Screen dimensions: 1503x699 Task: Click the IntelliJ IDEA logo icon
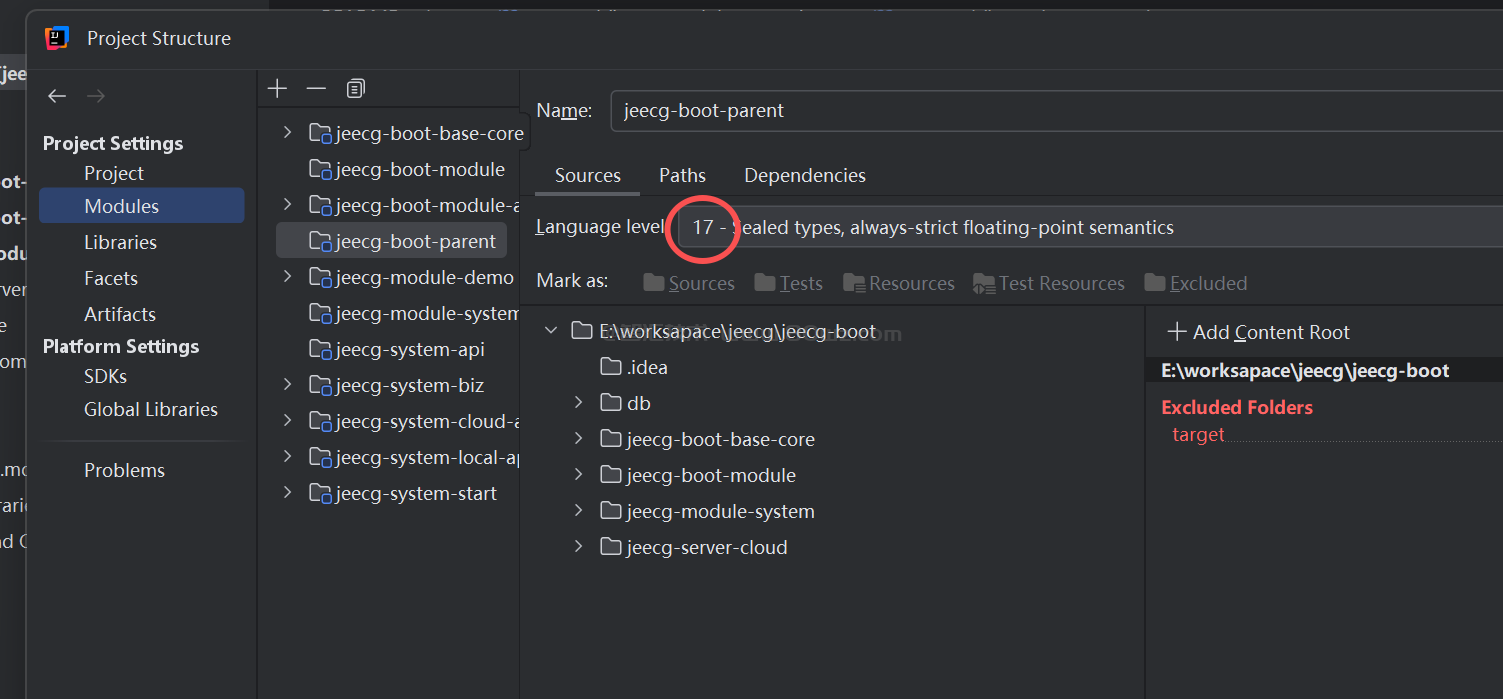click(x=57, y=38)
